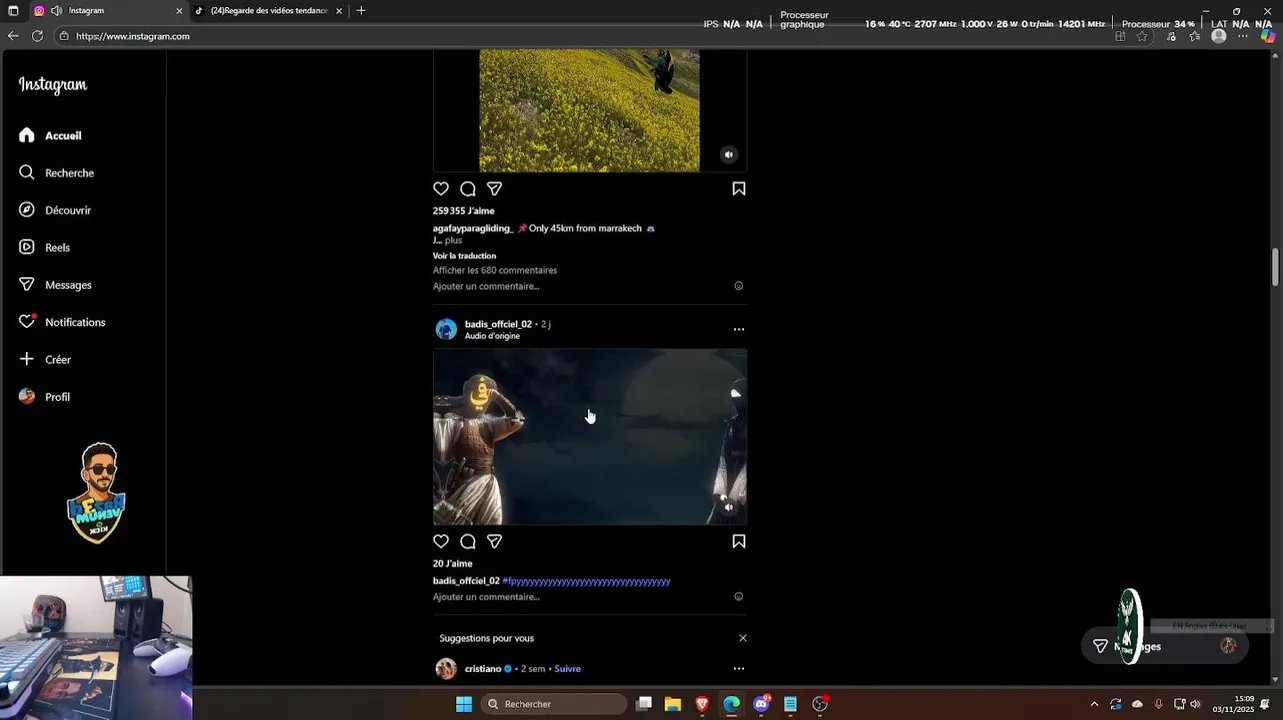Toggle sound on the badis_offciel_02 video
This screenshot has width=1283, height=720.
coord(729,507)
